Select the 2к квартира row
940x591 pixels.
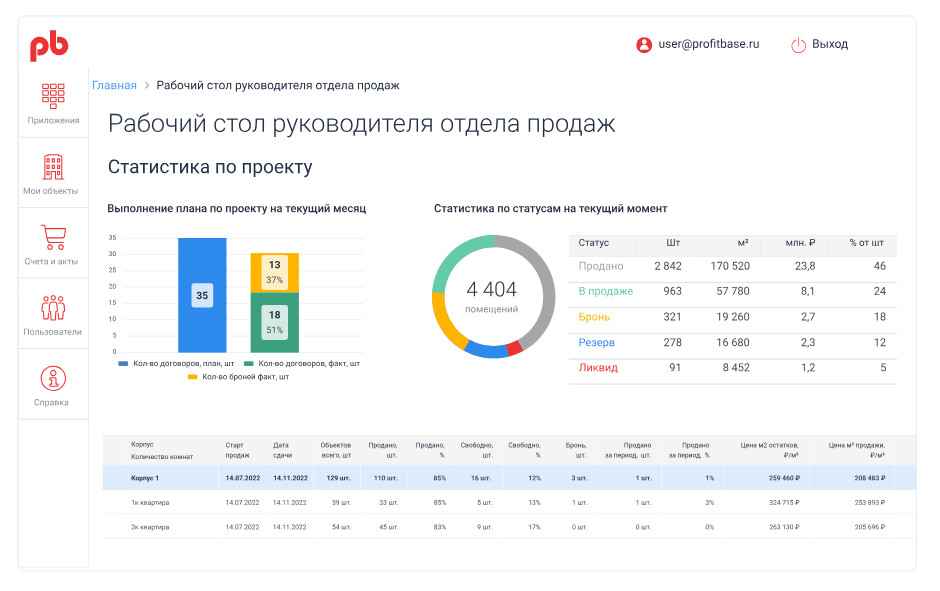(509, 527)
